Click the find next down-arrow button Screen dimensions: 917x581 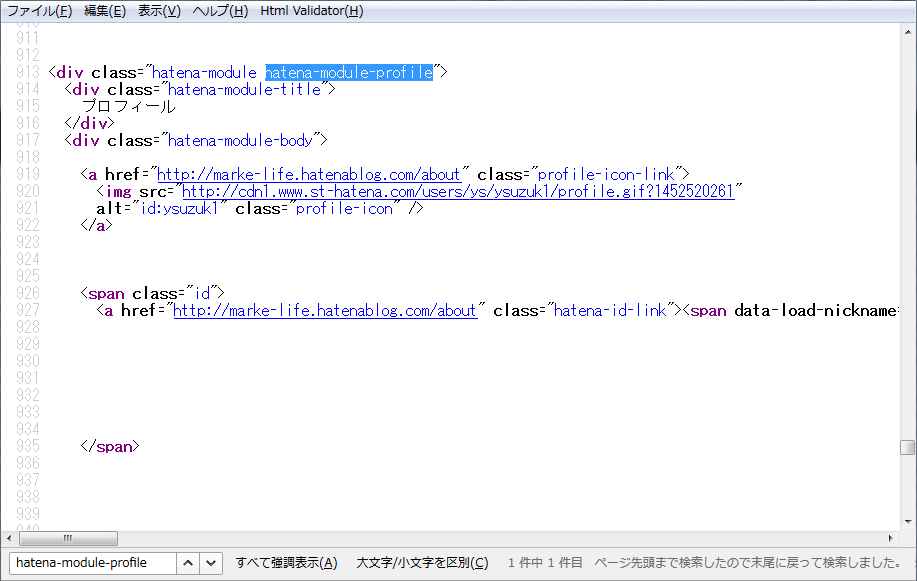[211, 563]
